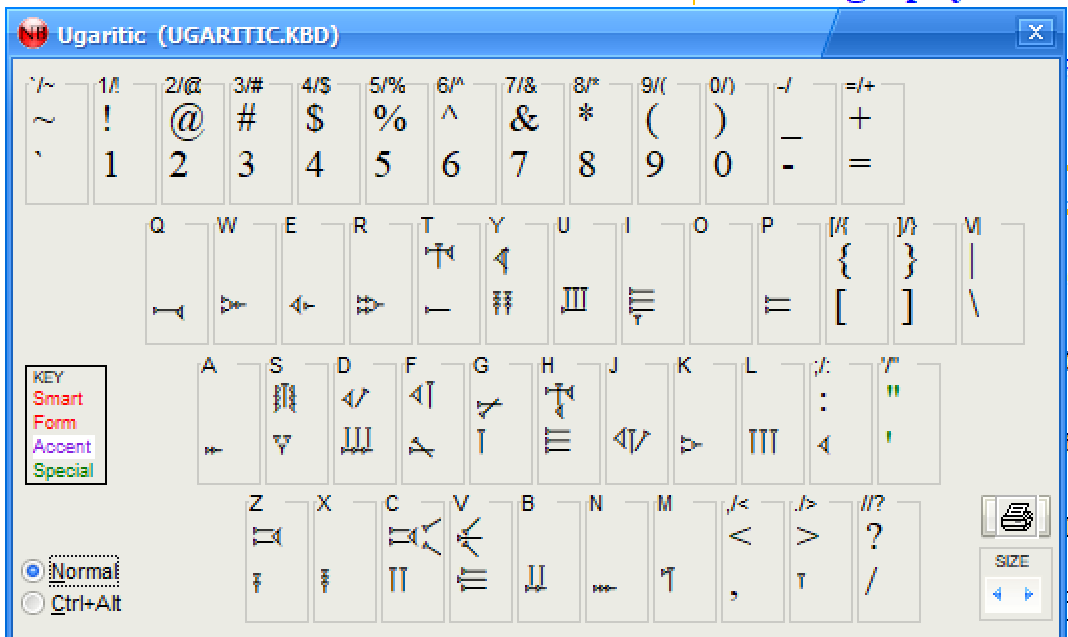Viewport: 1068px width, 637px height.
Task: Increase keyboard size with right arrow
Action: coord(1028,595)
